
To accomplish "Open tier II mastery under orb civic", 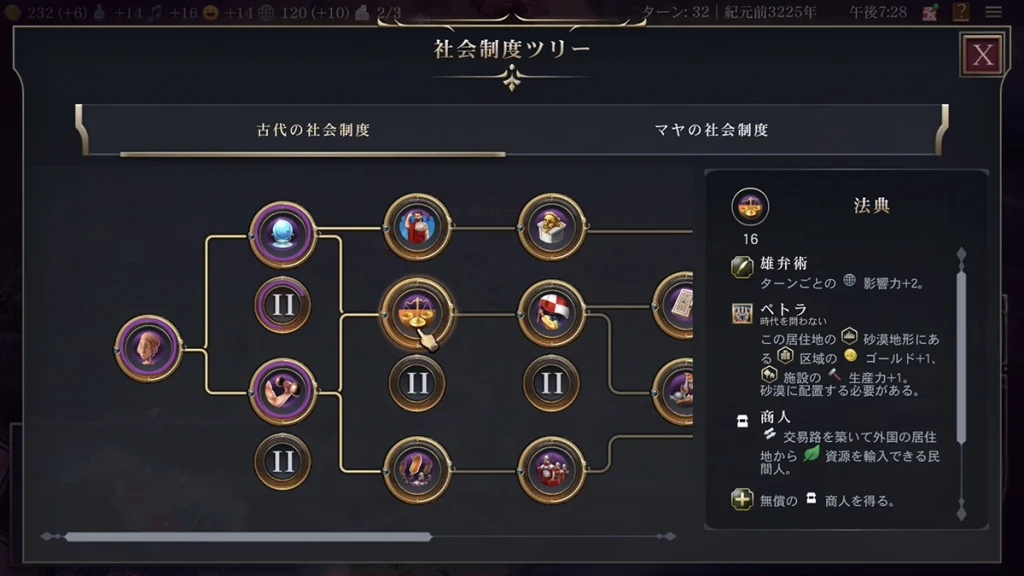I will 282,304.
